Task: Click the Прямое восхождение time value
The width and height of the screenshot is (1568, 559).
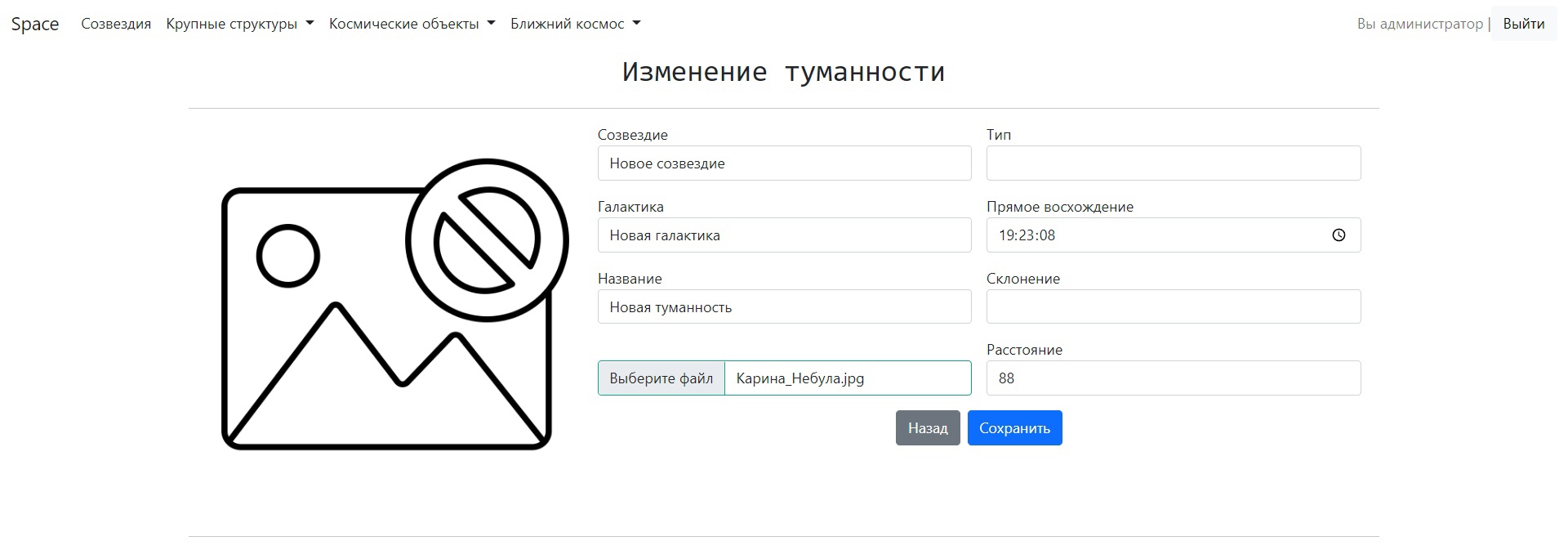Action: click(x=1027, y=235)
